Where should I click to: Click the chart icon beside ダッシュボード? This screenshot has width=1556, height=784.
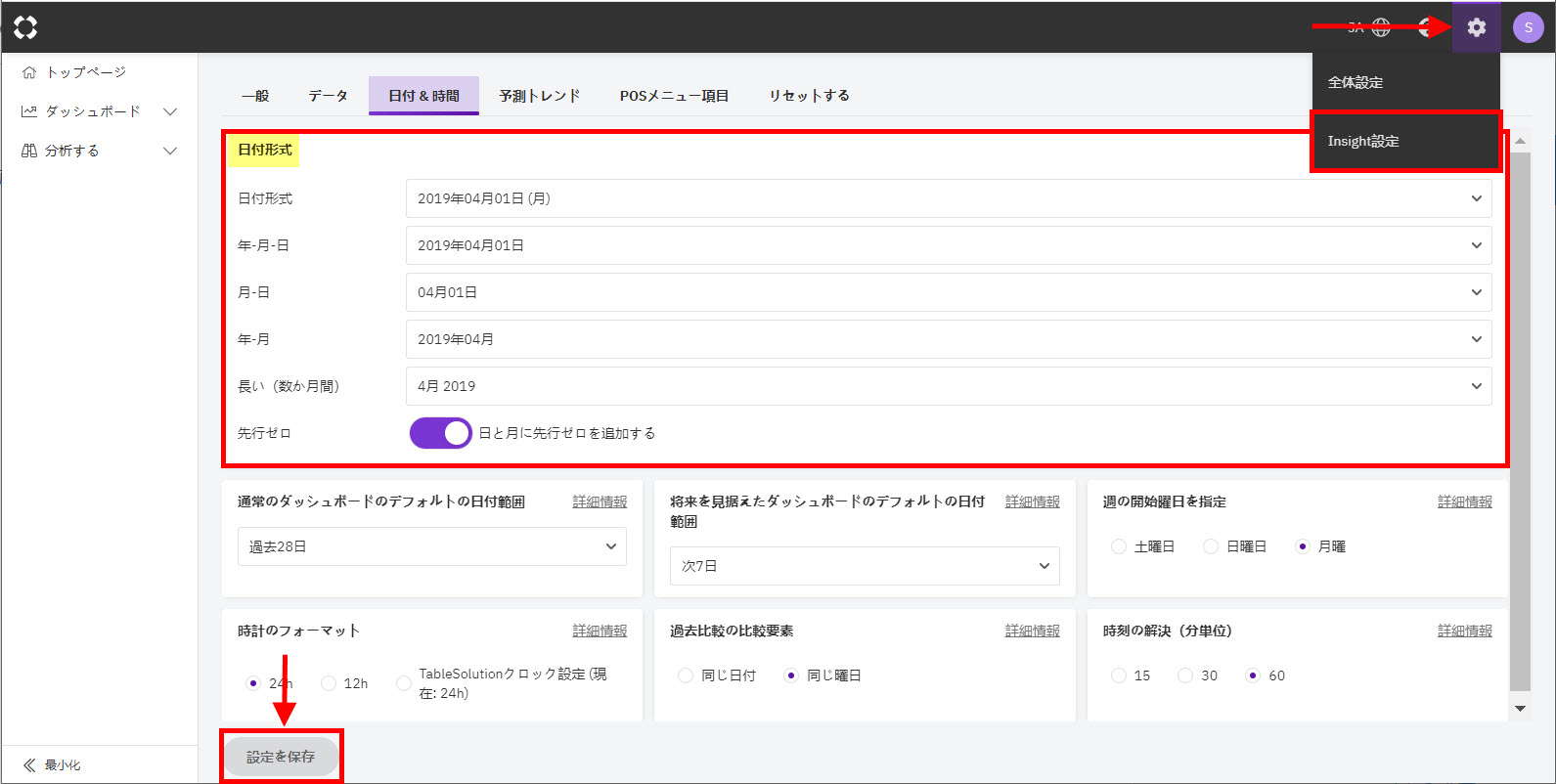29,111
